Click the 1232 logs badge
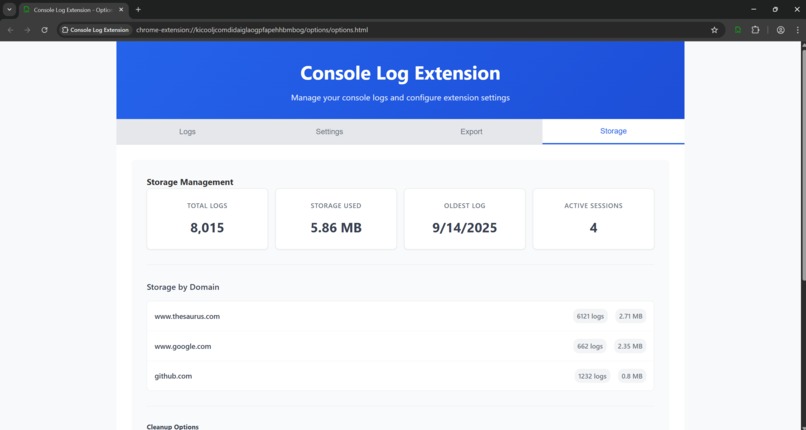 592,376
